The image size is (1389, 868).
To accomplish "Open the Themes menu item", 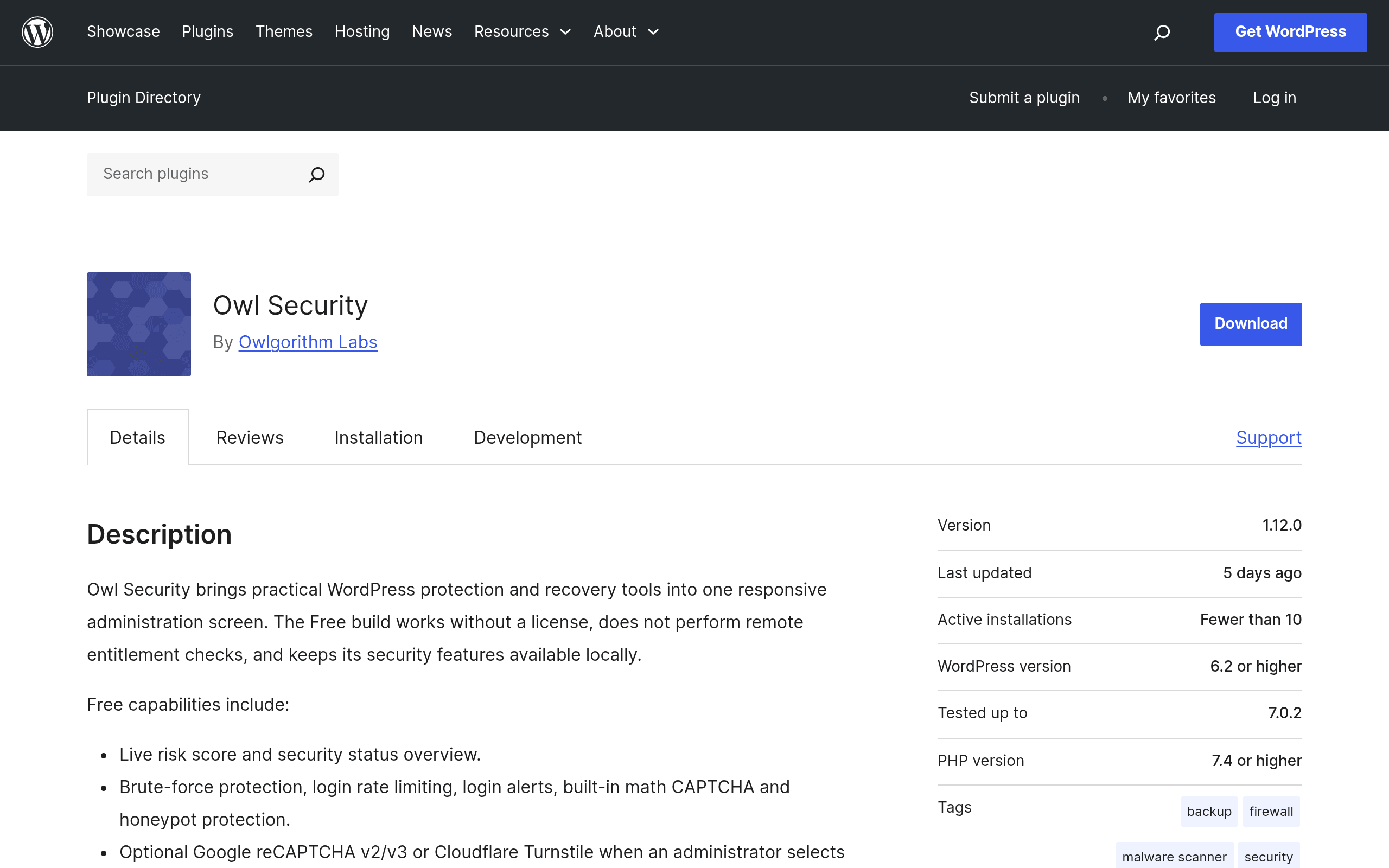I will point(284,31).
